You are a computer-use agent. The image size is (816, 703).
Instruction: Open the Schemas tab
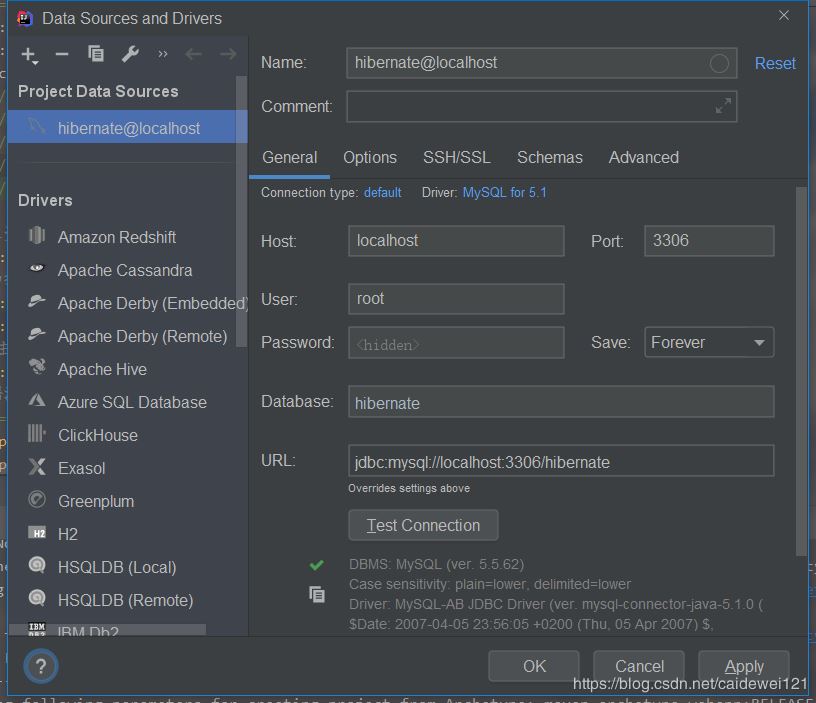click(549, 157)
